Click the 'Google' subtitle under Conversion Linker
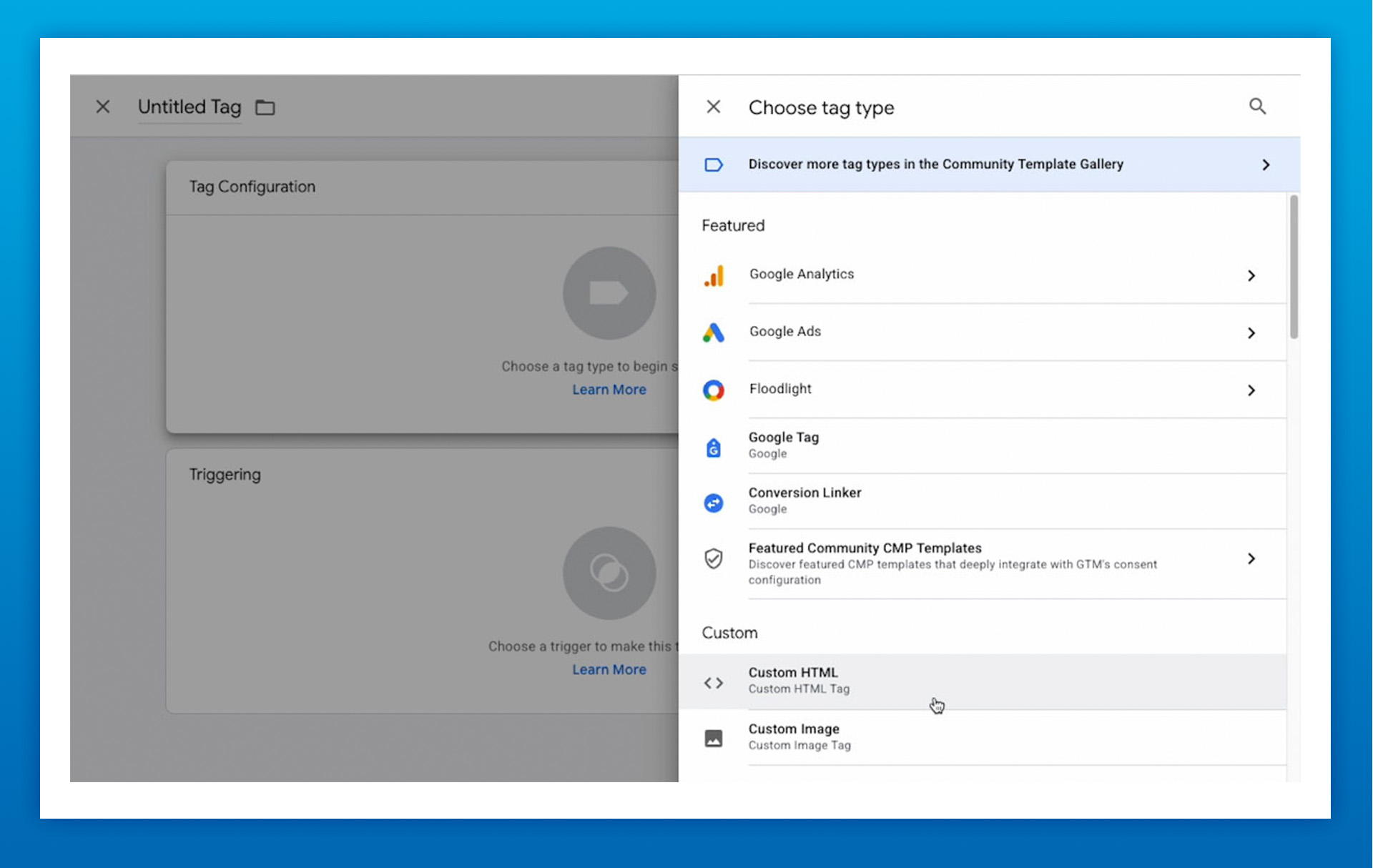 pos(767,509)
